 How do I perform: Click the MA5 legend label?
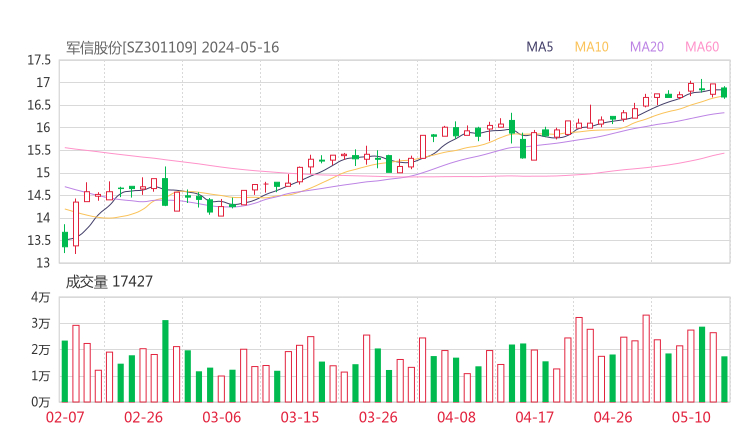tap(539, 47)
